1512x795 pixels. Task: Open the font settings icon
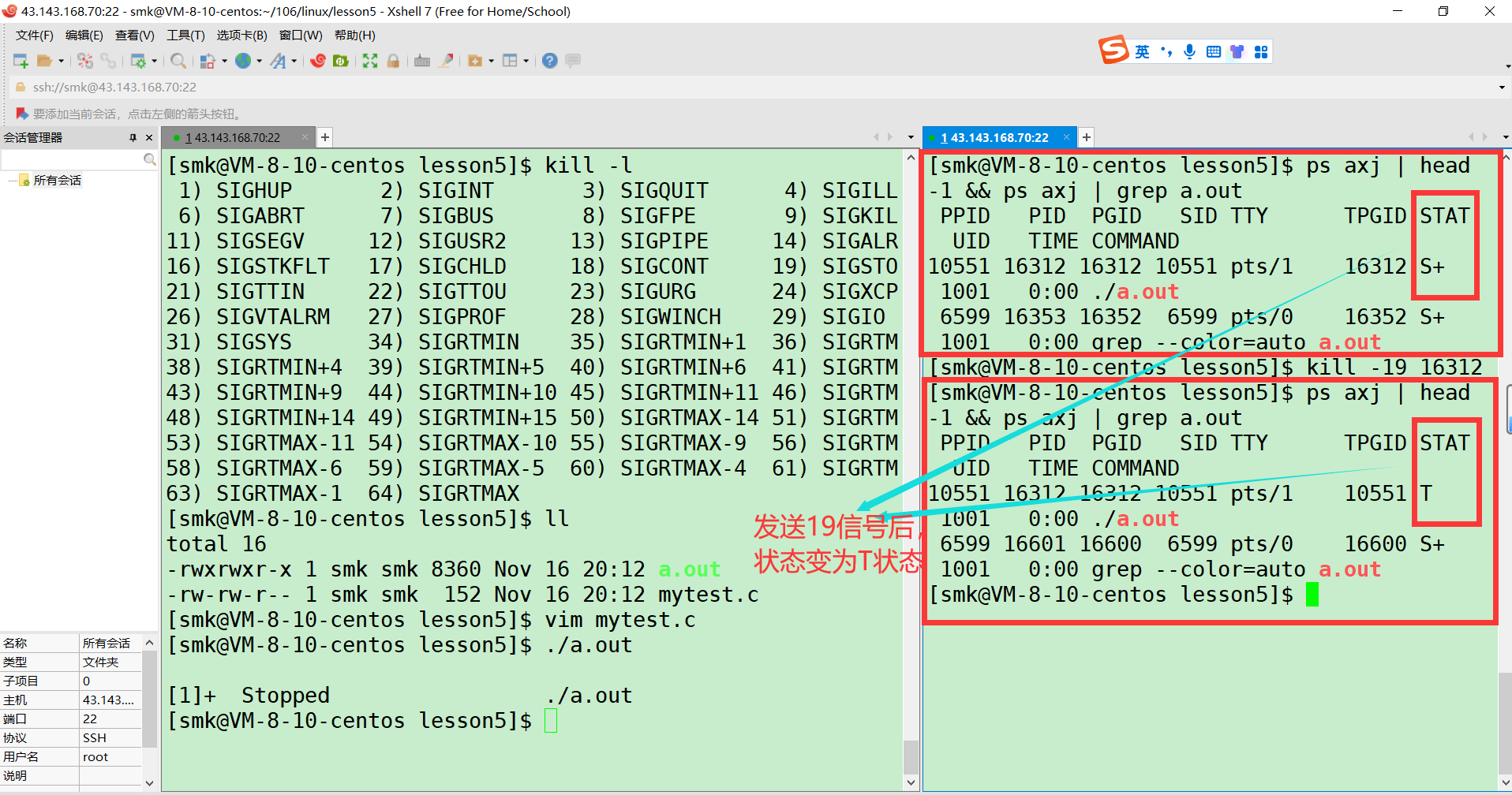(x=278, y=61)
